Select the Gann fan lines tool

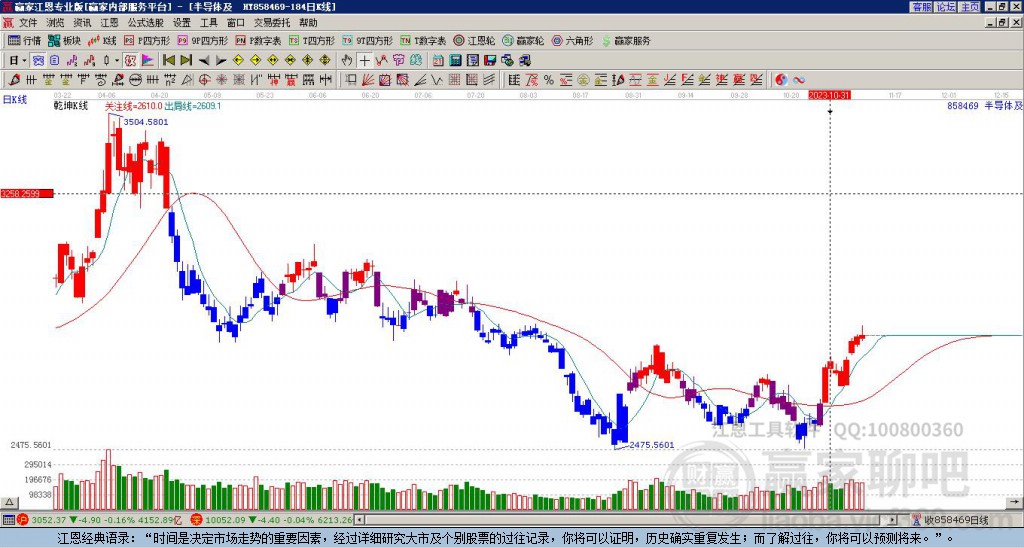coord(368,80)
